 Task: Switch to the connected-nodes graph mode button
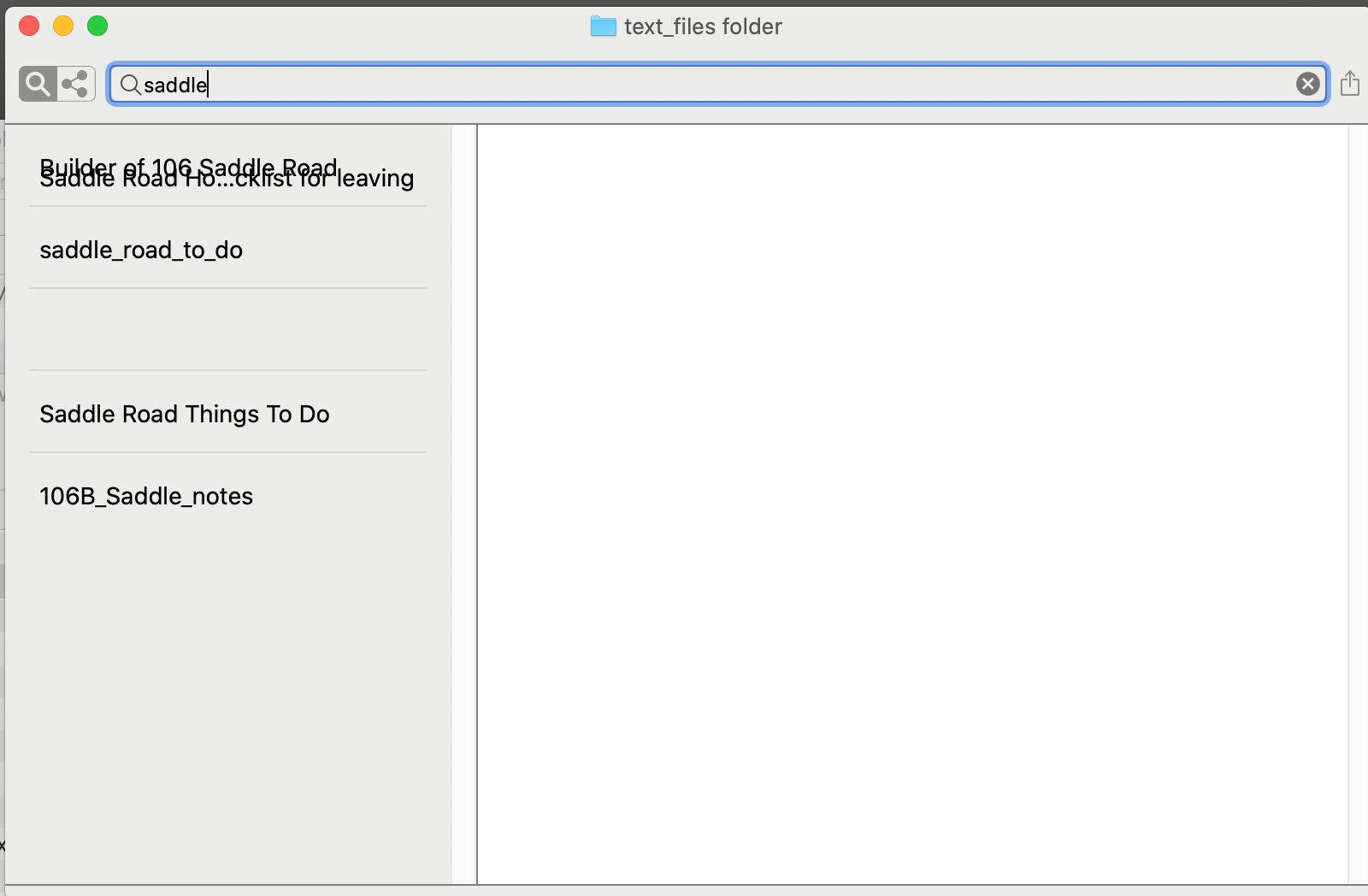click(76, 84)
